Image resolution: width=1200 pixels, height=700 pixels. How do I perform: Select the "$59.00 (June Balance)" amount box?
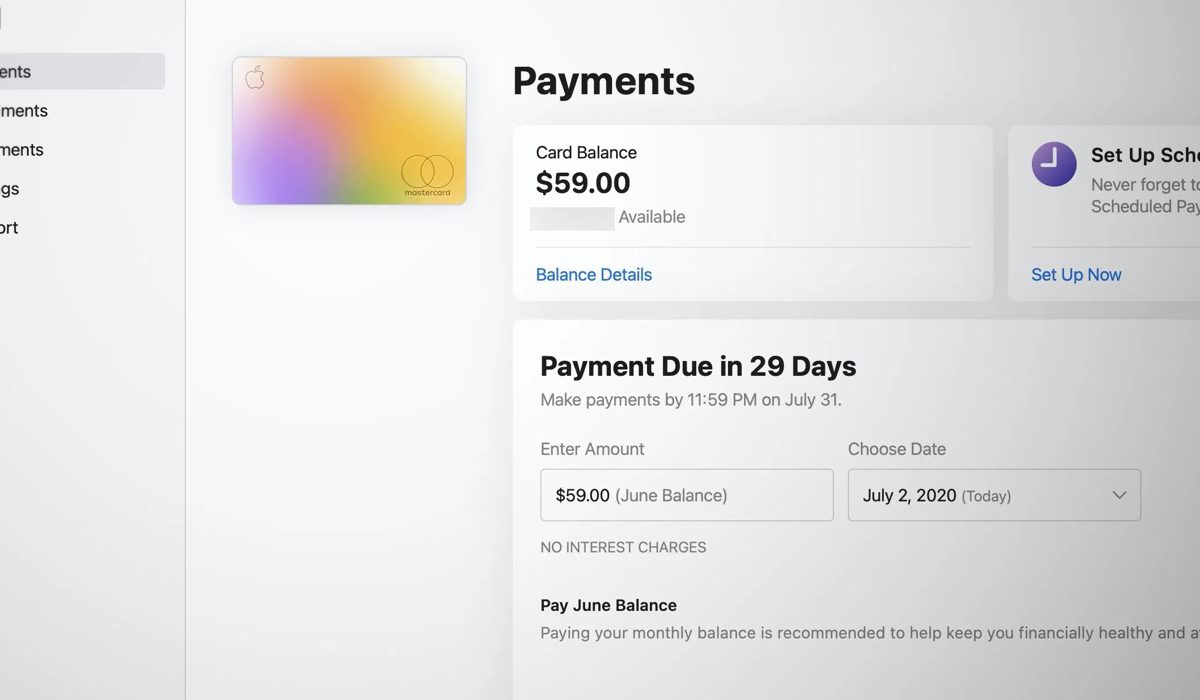point(686,494)
